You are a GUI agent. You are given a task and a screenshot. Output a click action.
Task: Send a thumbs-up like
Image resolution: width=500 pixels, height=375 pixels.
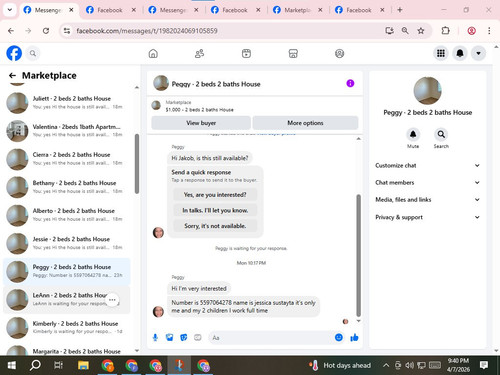354,338
